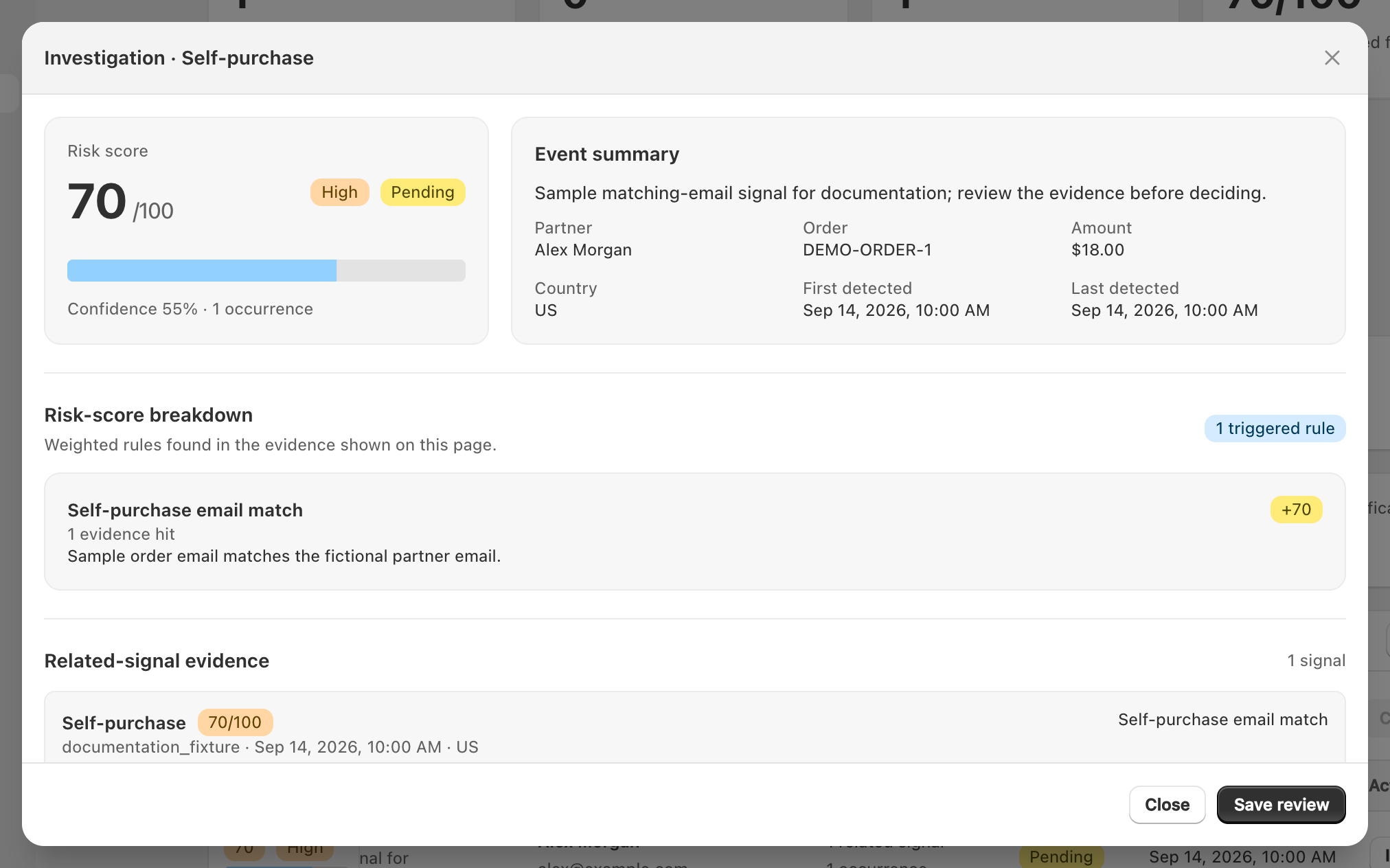Viewport: 1390px width, 868px height.
Task: Click the '1 triggered rule' badge
Action: coord(1275,429)
